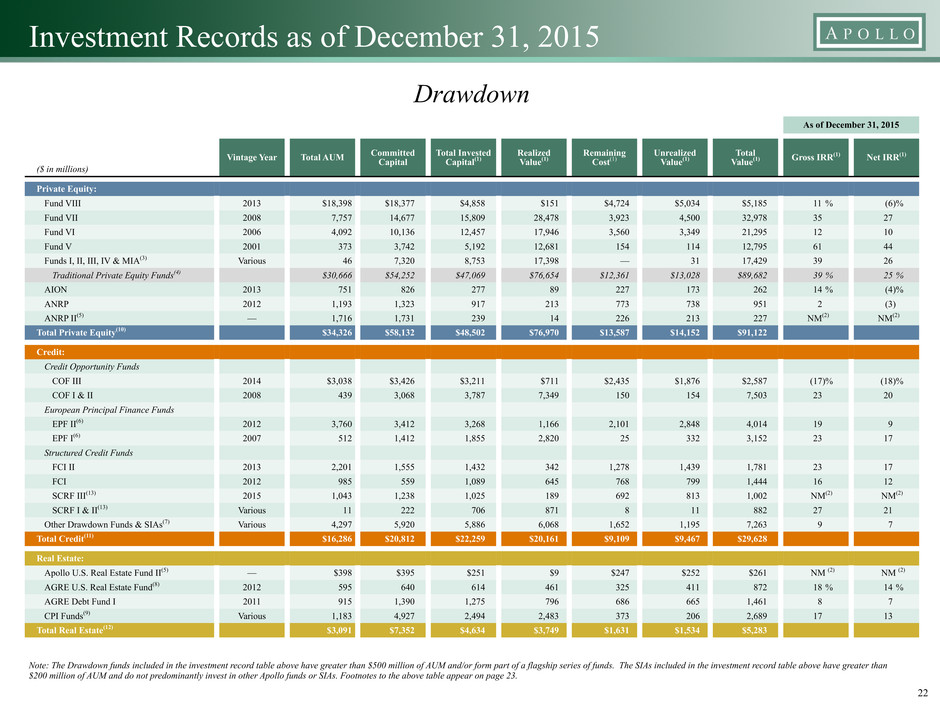
Task: Click the page number 22
Action: pos(923,692)
